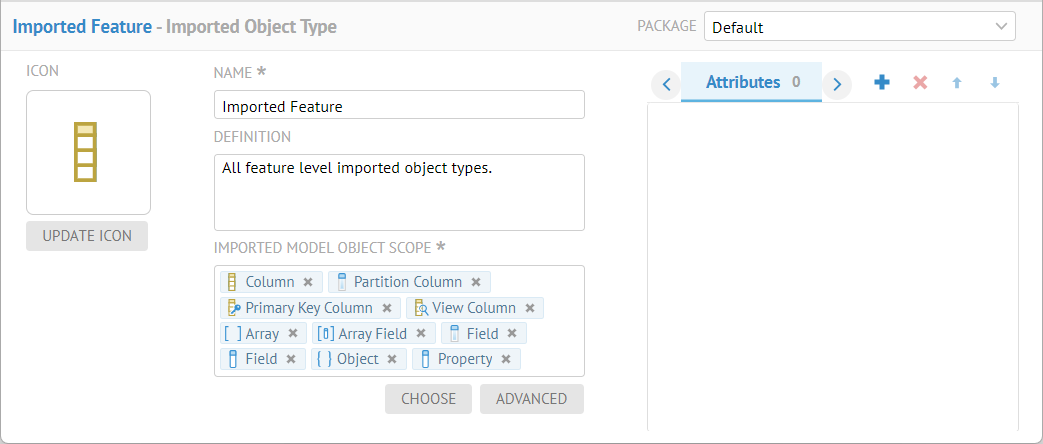Viewport: 1043px width, 444px height.
Task: Click the move attribute down arrow
Action: pos(994,83)
